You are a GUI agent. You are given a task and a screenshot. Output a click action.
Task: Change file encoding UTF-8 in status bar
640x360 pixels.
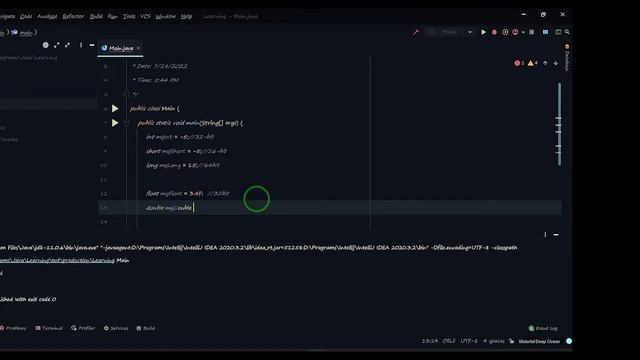(469, 341)
